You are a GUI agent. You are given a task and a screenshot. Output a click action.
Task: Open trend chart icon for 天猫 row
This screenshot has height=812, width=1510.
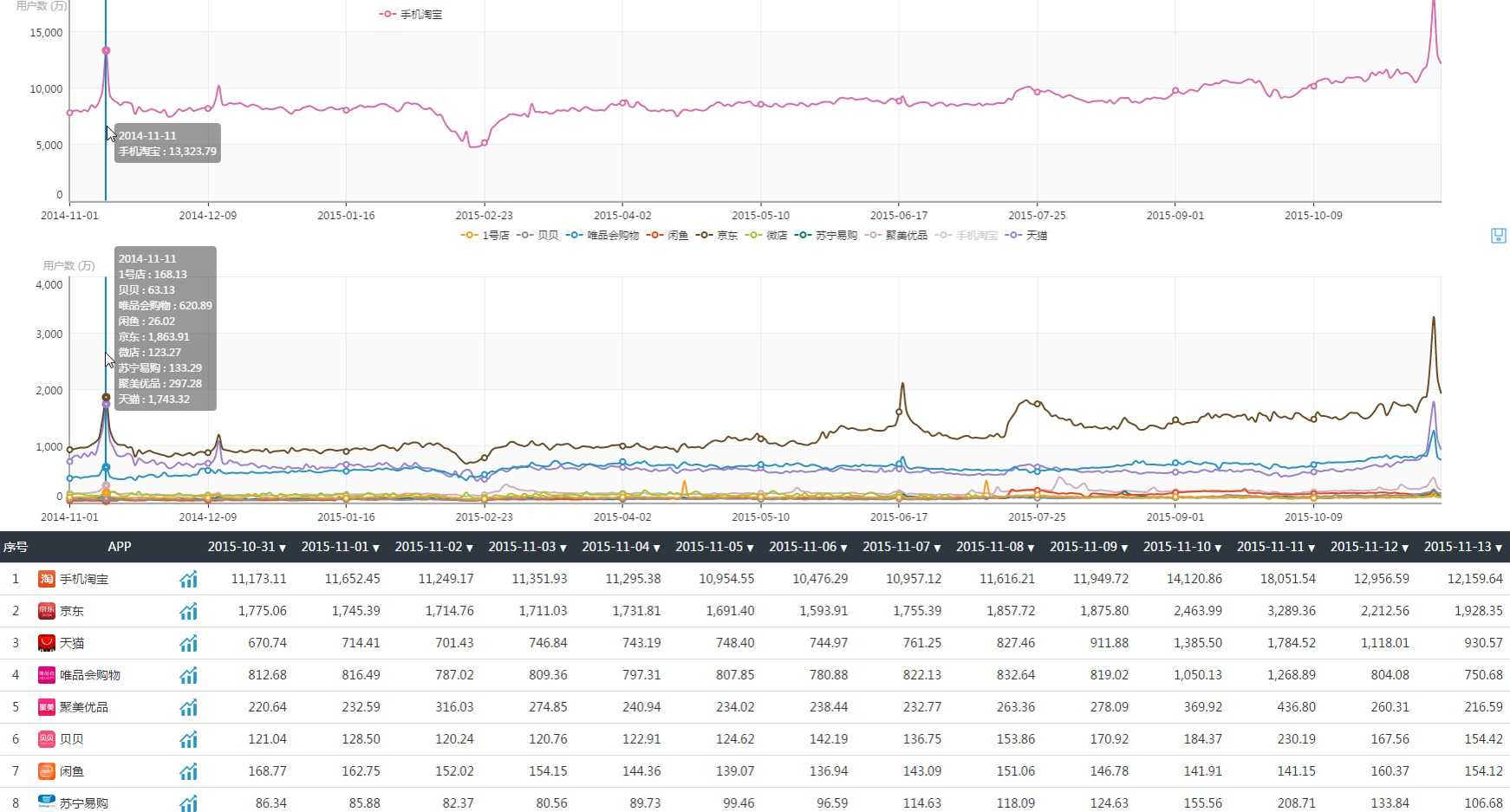click(188, 643)
